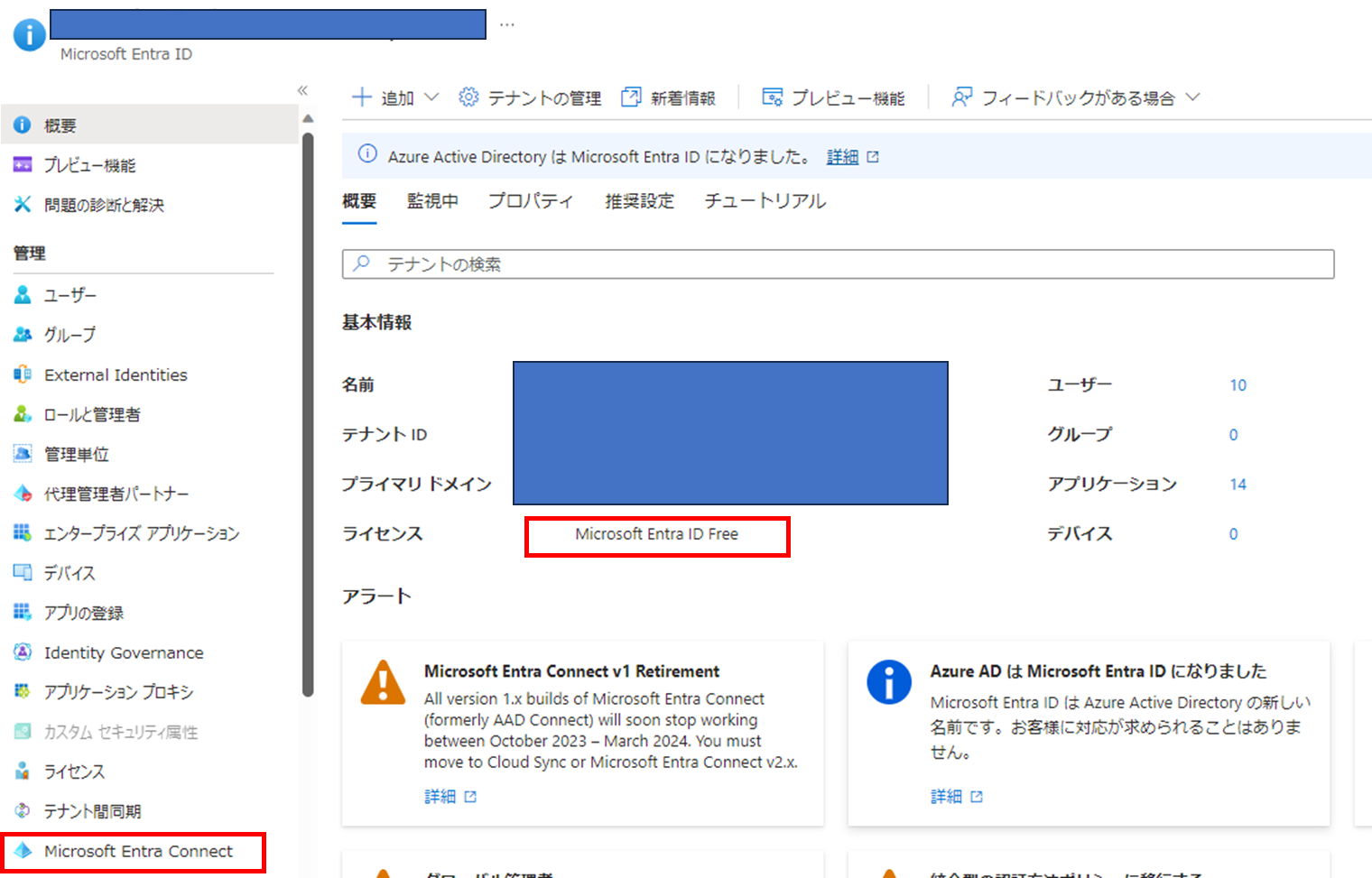The image size is (1372, 878).
Task: Open the 推奨設定 tab
Action: [639, 201]
